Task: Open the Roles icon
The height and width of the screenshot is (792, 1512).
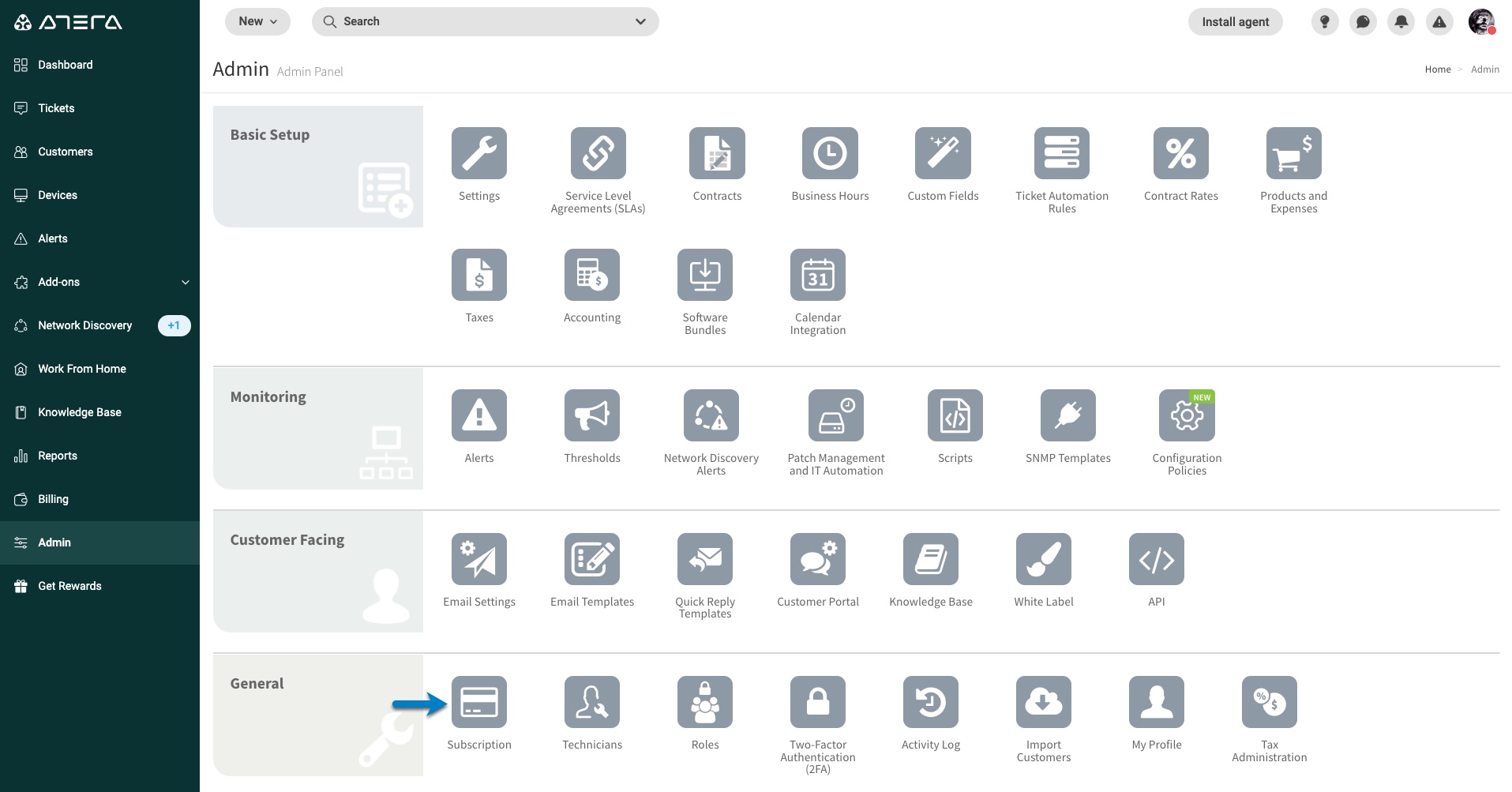Action: coord(705,702)
